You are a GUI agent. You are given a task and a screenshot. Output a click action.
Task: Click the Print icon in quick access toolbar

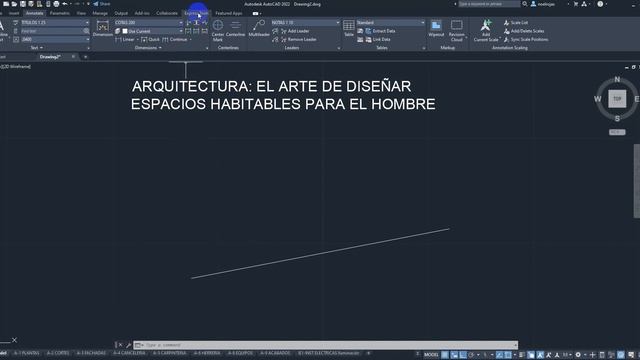click(56, 4)
